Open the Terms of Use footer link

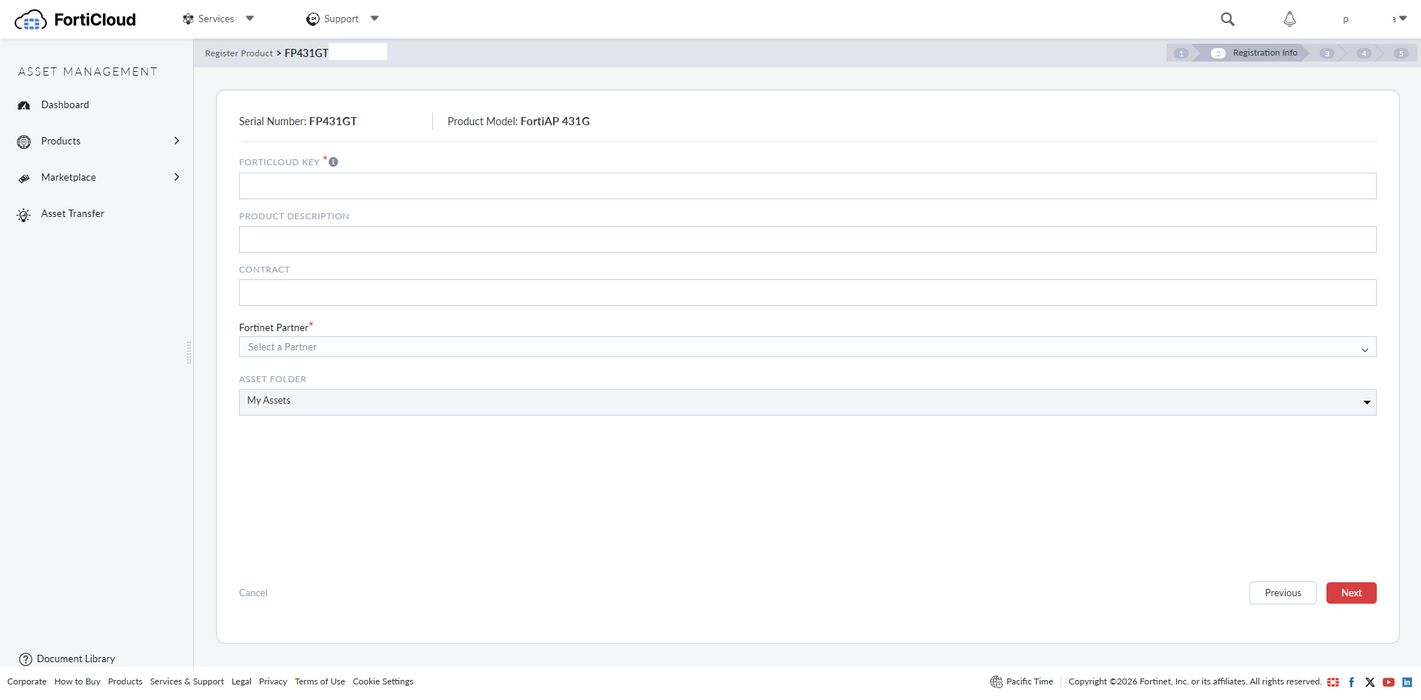click(x=320, y=682)
